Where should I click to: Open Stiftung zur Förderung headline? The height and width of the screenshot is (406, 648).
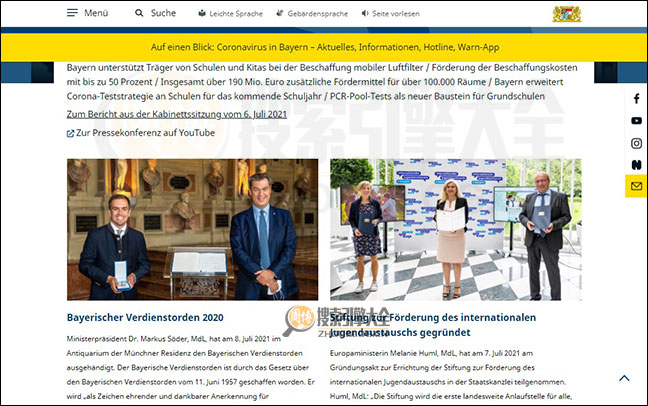tap(433, 325)
